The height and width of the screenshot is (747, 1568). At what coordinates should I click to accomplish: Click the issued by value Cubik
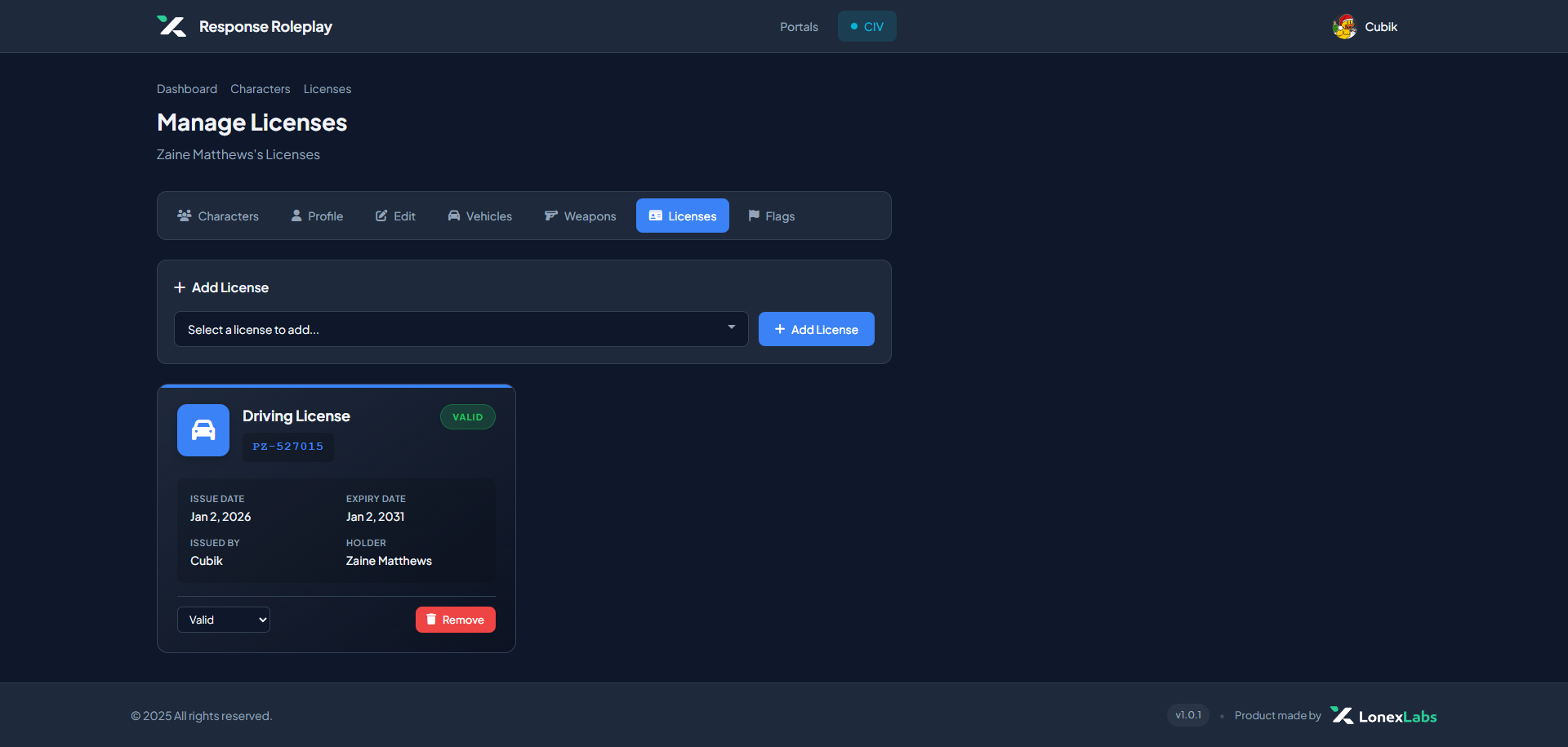pyautogui.click(x=207, y=561)
